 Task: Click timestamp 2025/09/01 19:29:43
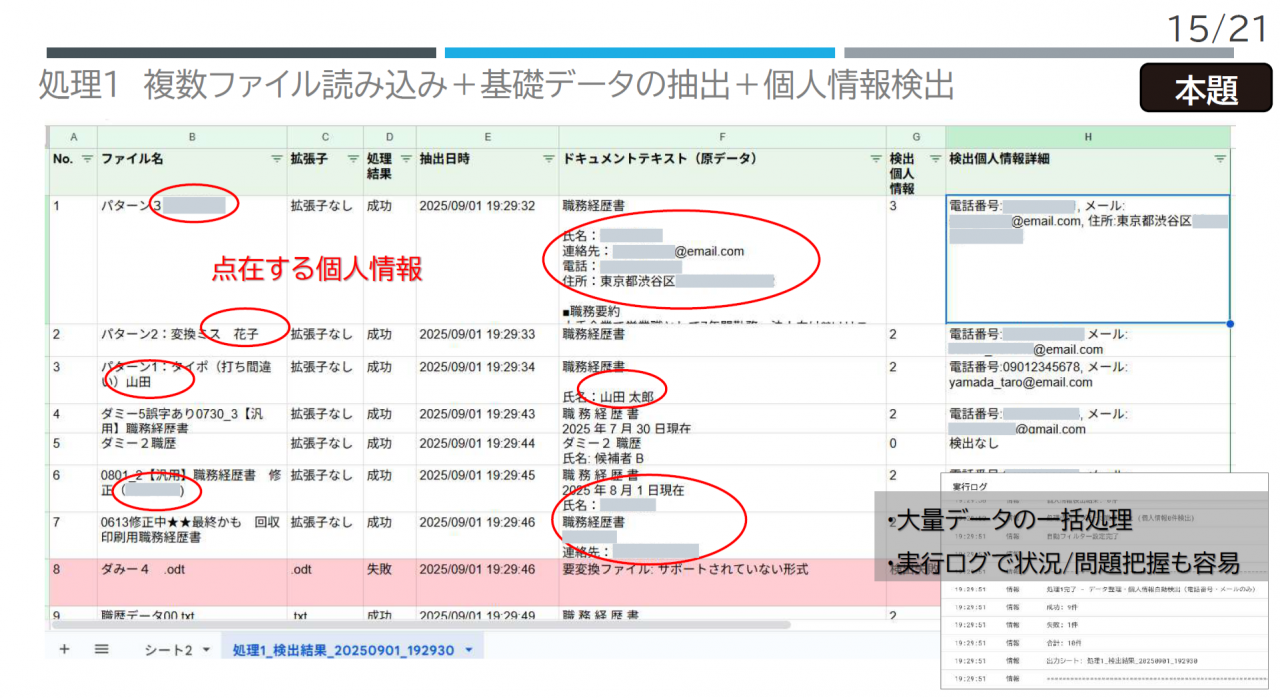(477, 414)
